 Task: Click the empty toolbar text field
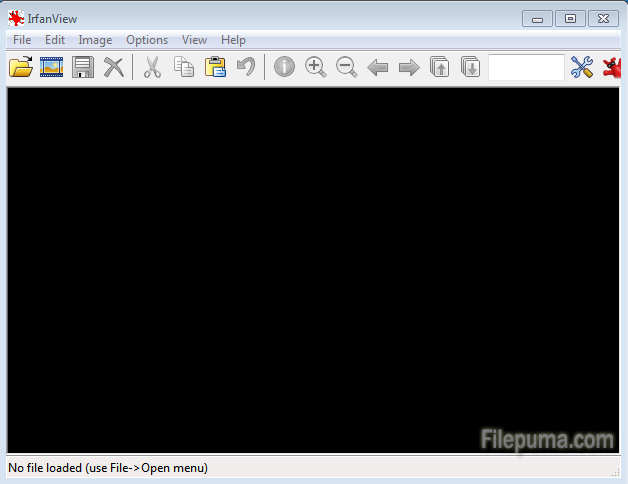point(526,68)
